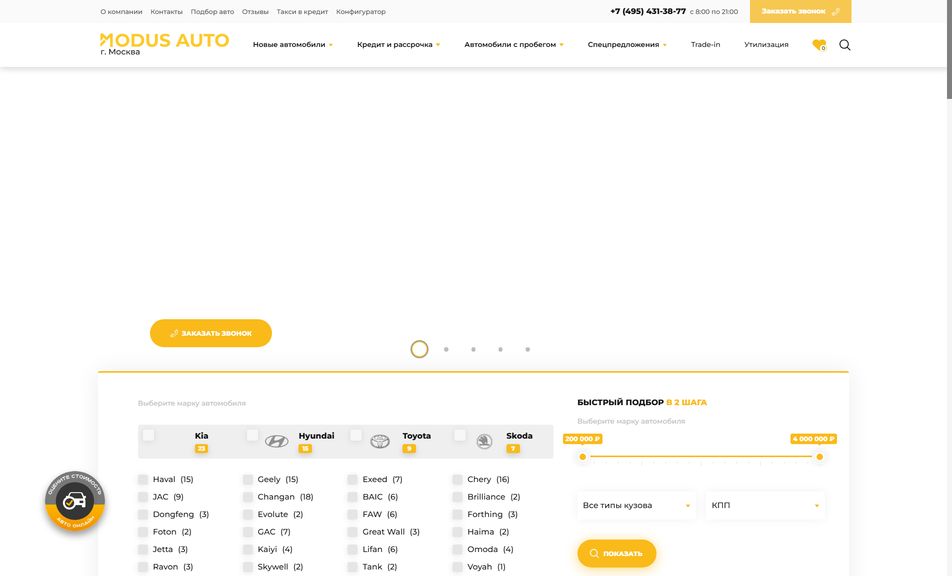Select the first banner slide dot

[x=420, y=349]
